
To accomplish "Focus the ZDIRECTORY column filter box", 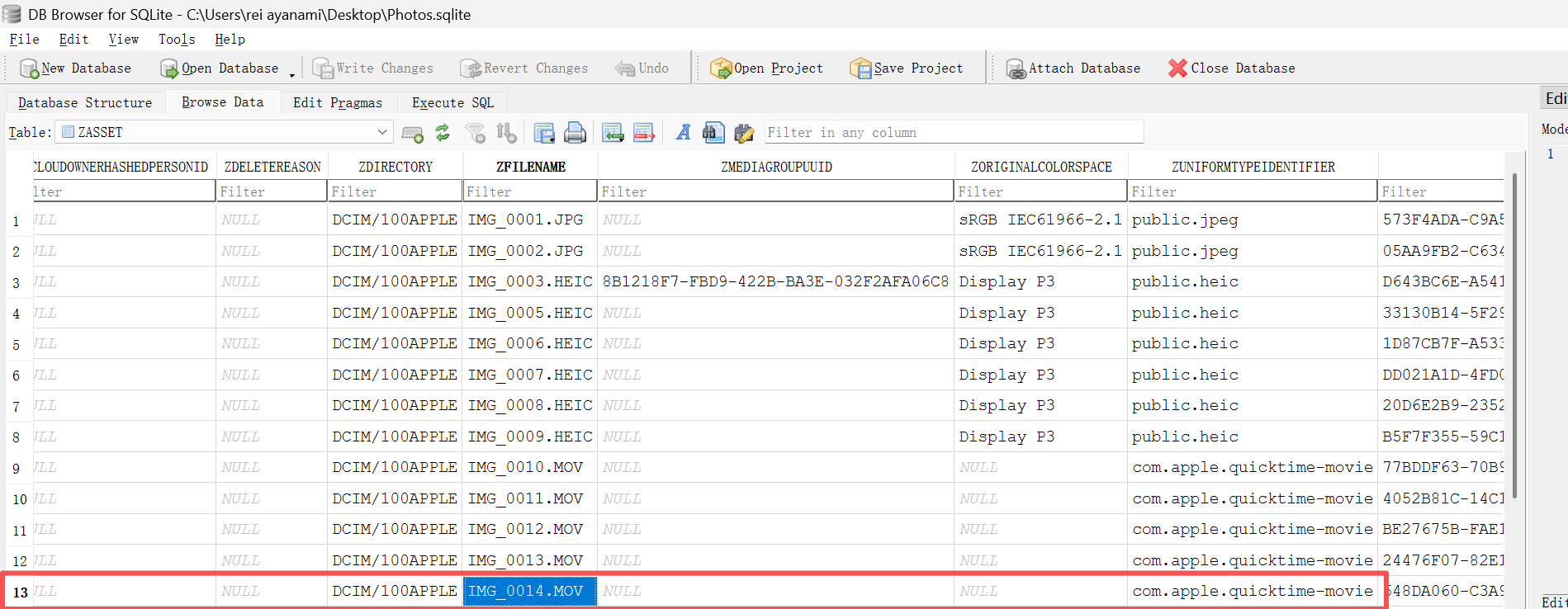I will tap(395, 191).
